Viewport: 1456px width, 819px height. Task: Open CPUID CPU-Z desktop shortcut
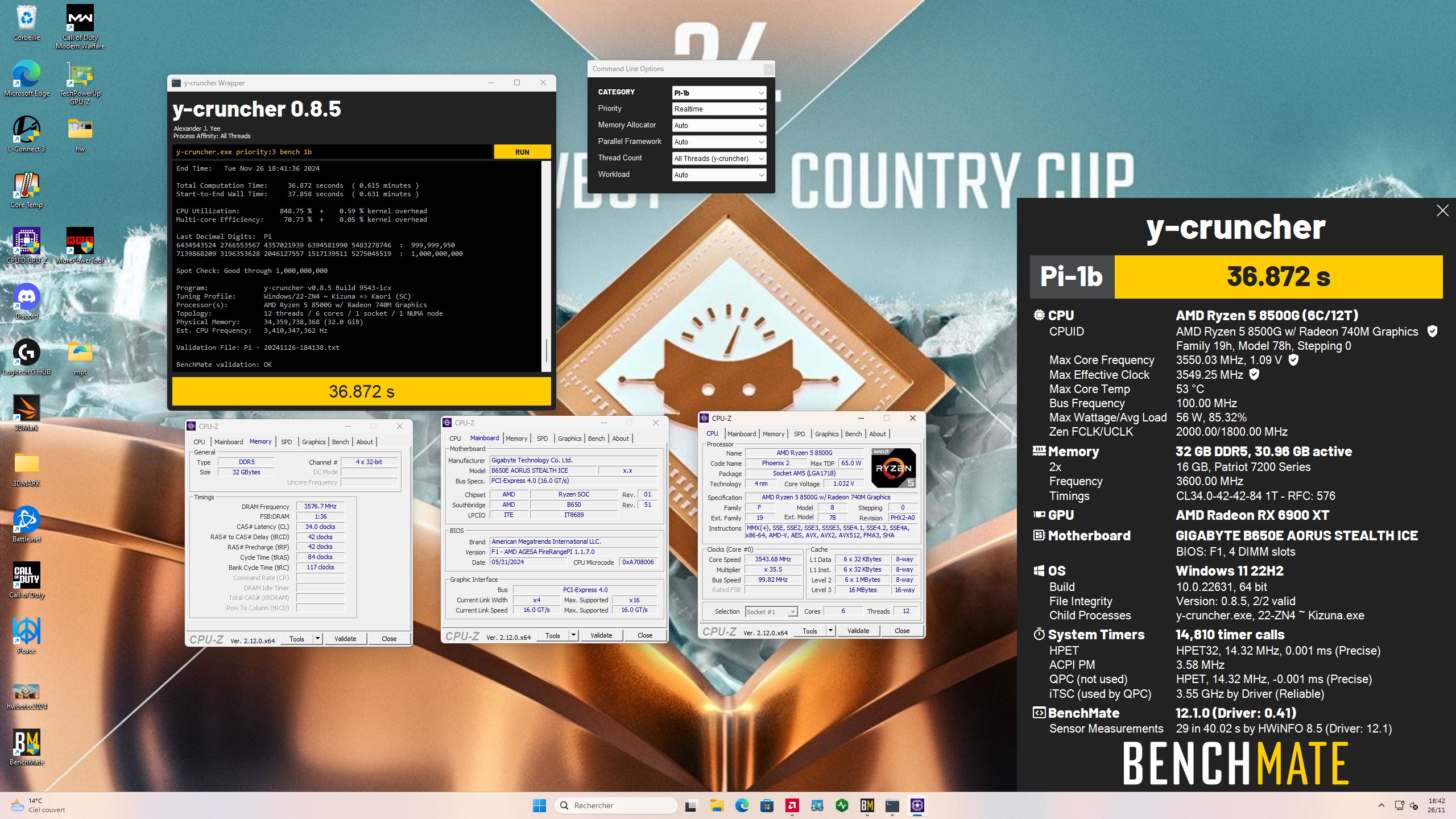26,246
